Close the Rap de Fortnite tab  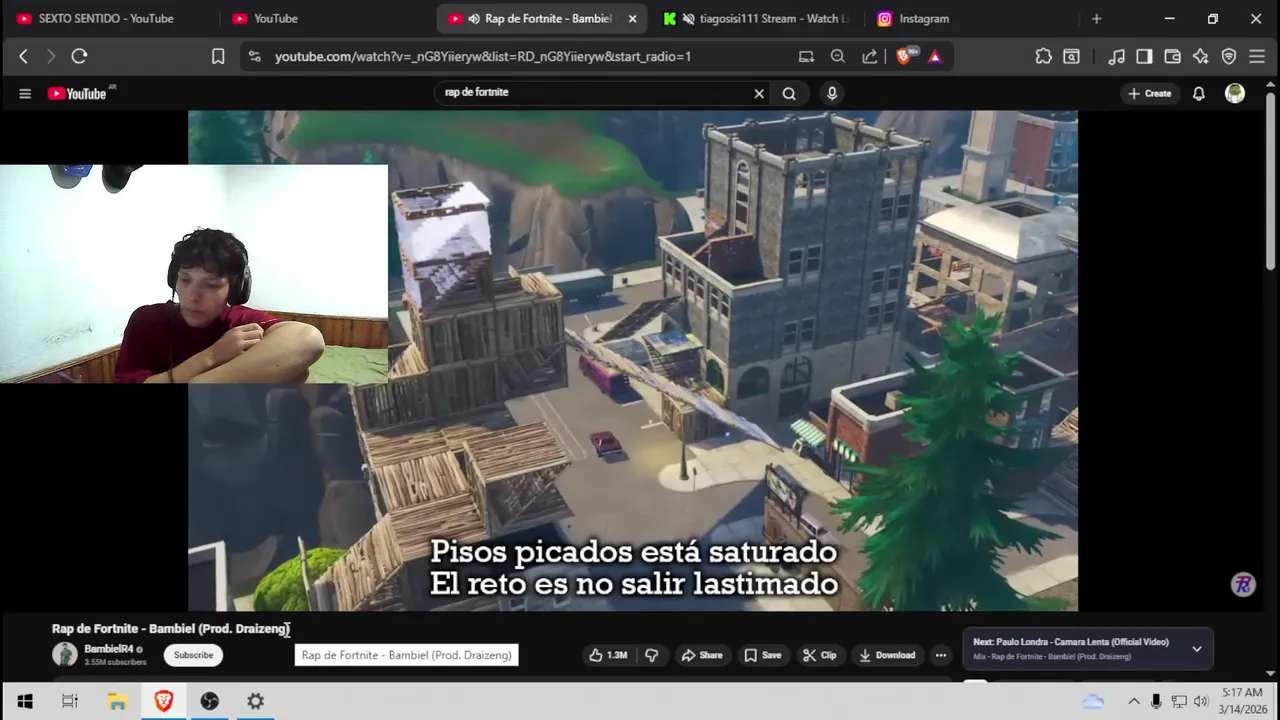click(x=632, y=18)
